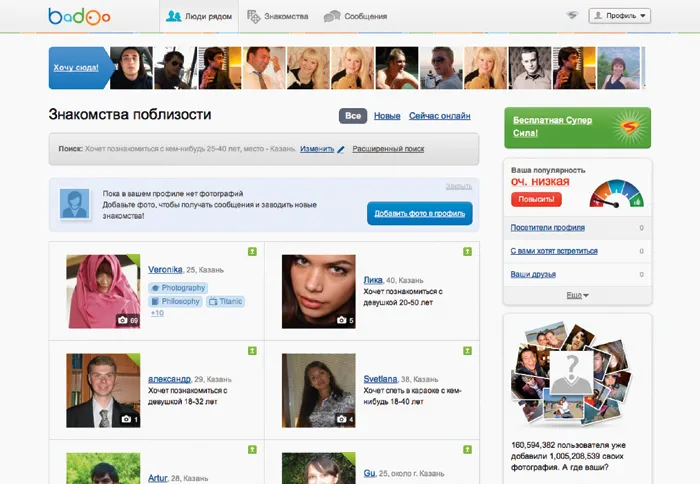Open the 'Знакомства' tab

pos(278,17)
